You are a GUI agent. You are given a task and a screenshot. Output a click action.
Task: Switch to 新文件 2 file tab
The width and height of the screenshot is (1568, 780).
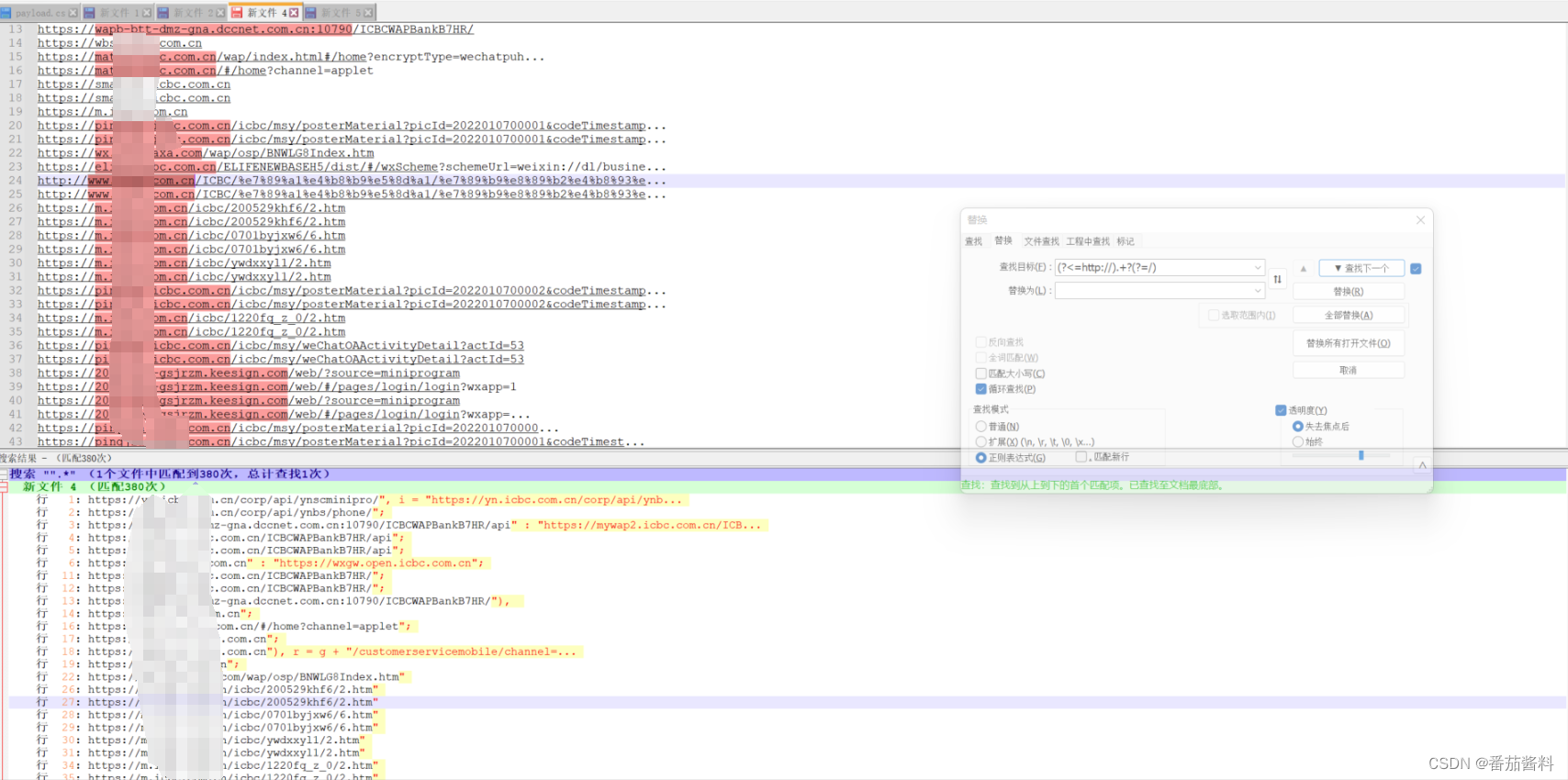tap(191, 13)
